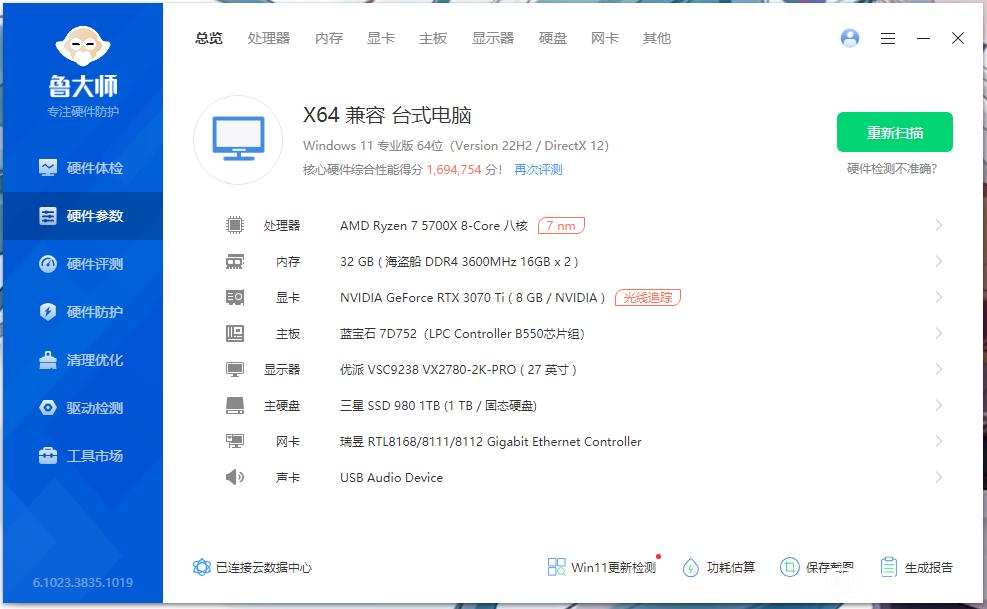Screen dimensions: 987x609
Task: Click the desktop computer overview icon
Action: tap(238, 139)
